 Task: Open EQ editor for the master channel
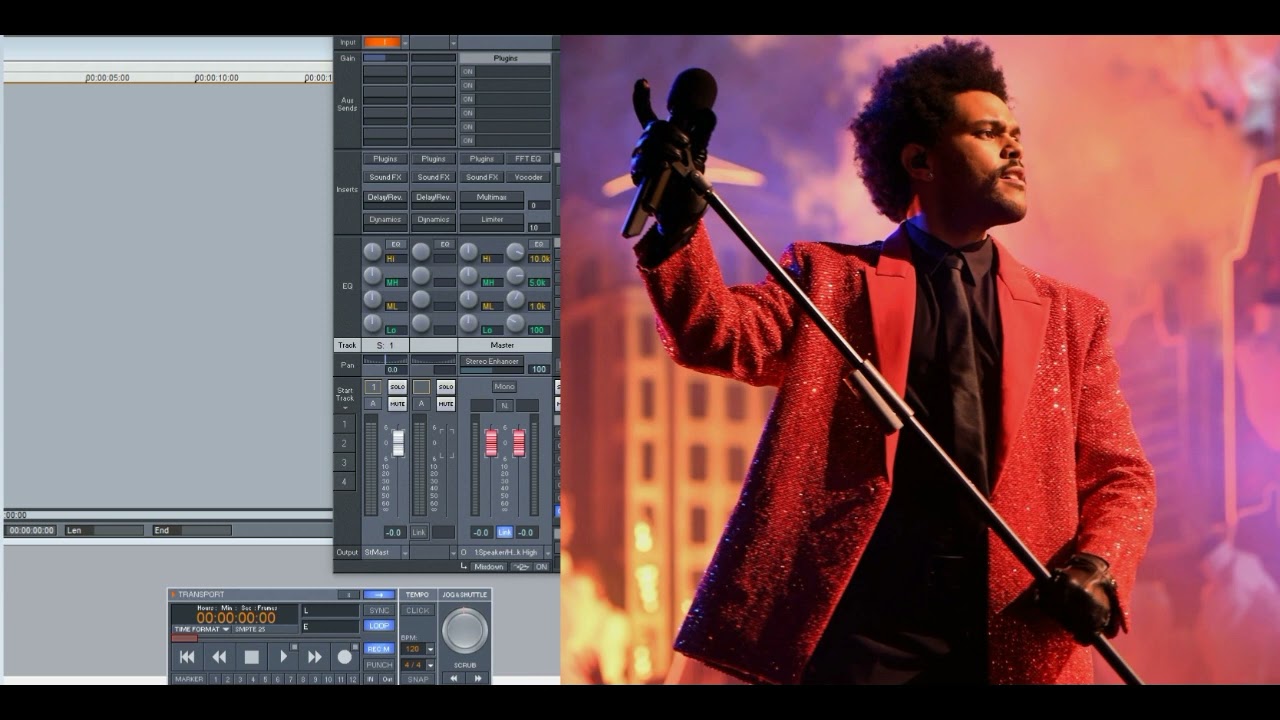click(x=539, y=244)
